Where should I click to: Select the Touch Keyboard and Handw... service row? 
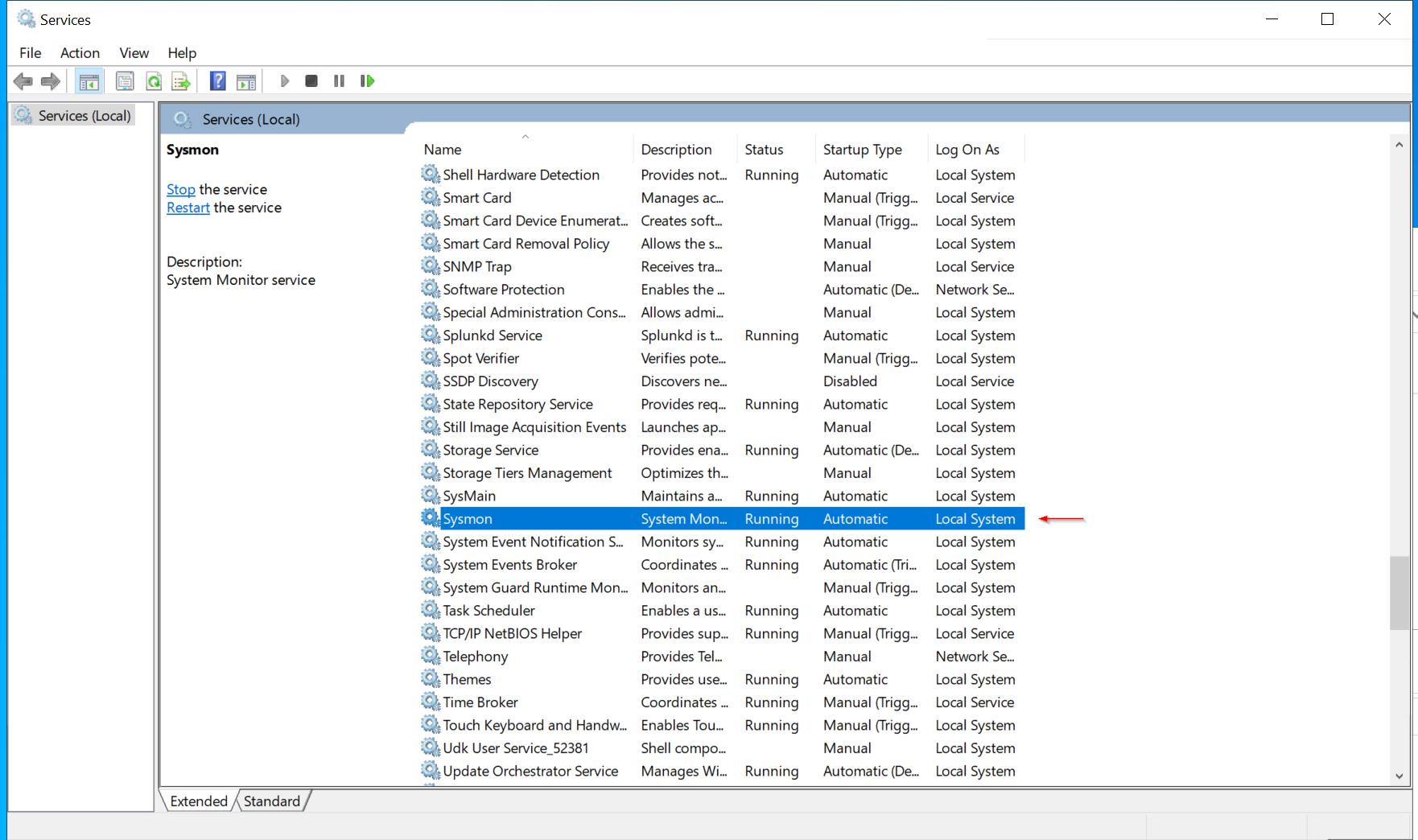click(722, 725)
